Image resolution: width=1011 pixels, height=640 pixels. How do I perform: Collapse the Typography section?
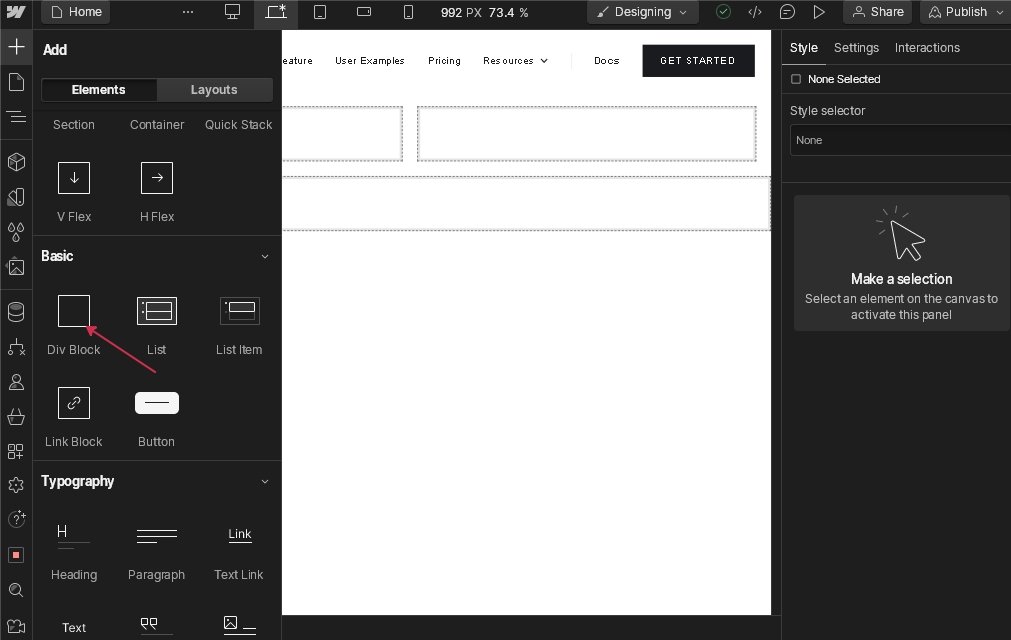265,482
